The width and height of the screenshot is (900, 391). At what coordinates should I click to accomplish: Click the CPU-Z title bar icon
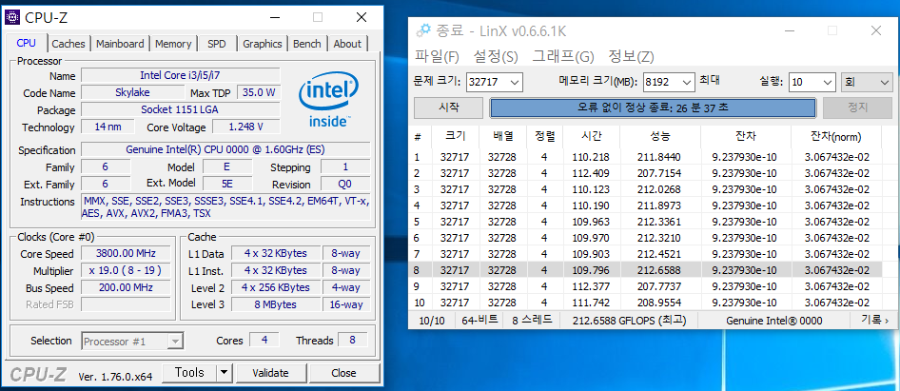(11, 17)
